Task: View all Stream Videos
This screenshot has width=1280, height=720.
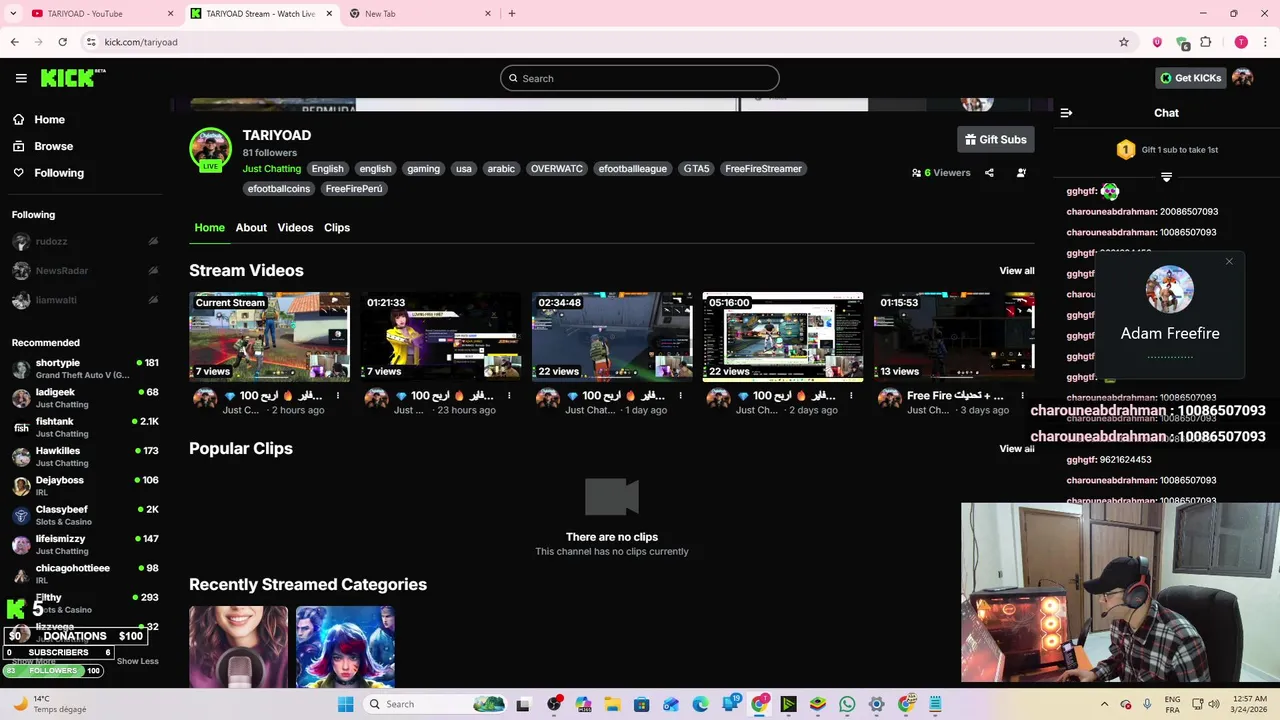Action: (x=1017, y=271)
